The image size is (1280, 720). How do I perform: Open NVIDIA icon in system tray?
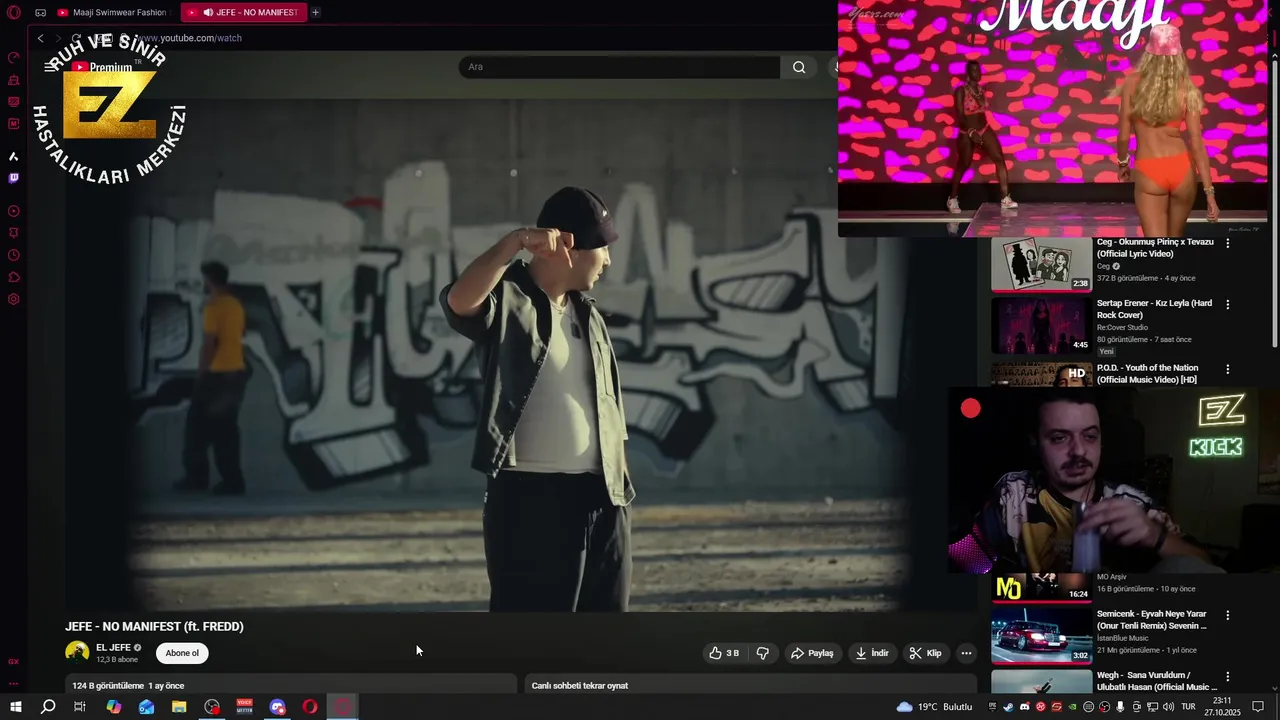pyautogui.click(x=1073, y=707)
